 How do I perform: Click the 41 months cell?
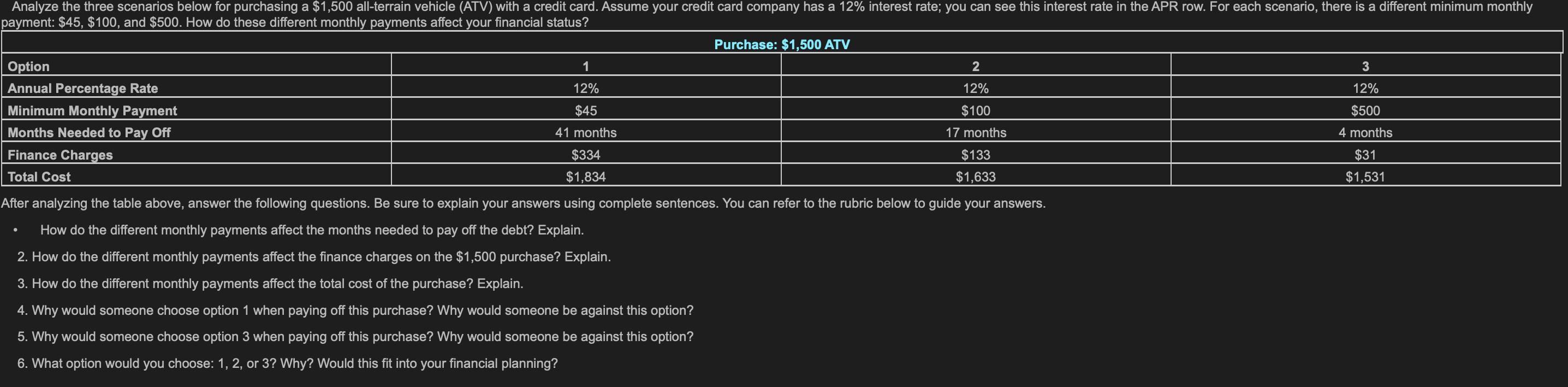pyautogui.click(x=586, y=132)
